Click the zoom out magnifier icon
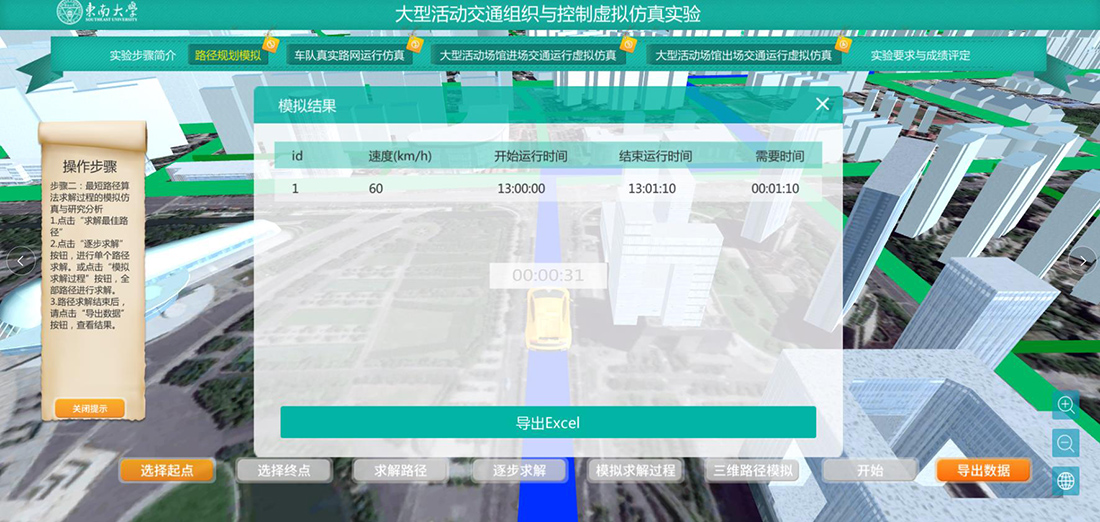This screenshot has height=522, width=1100. 1066,443
